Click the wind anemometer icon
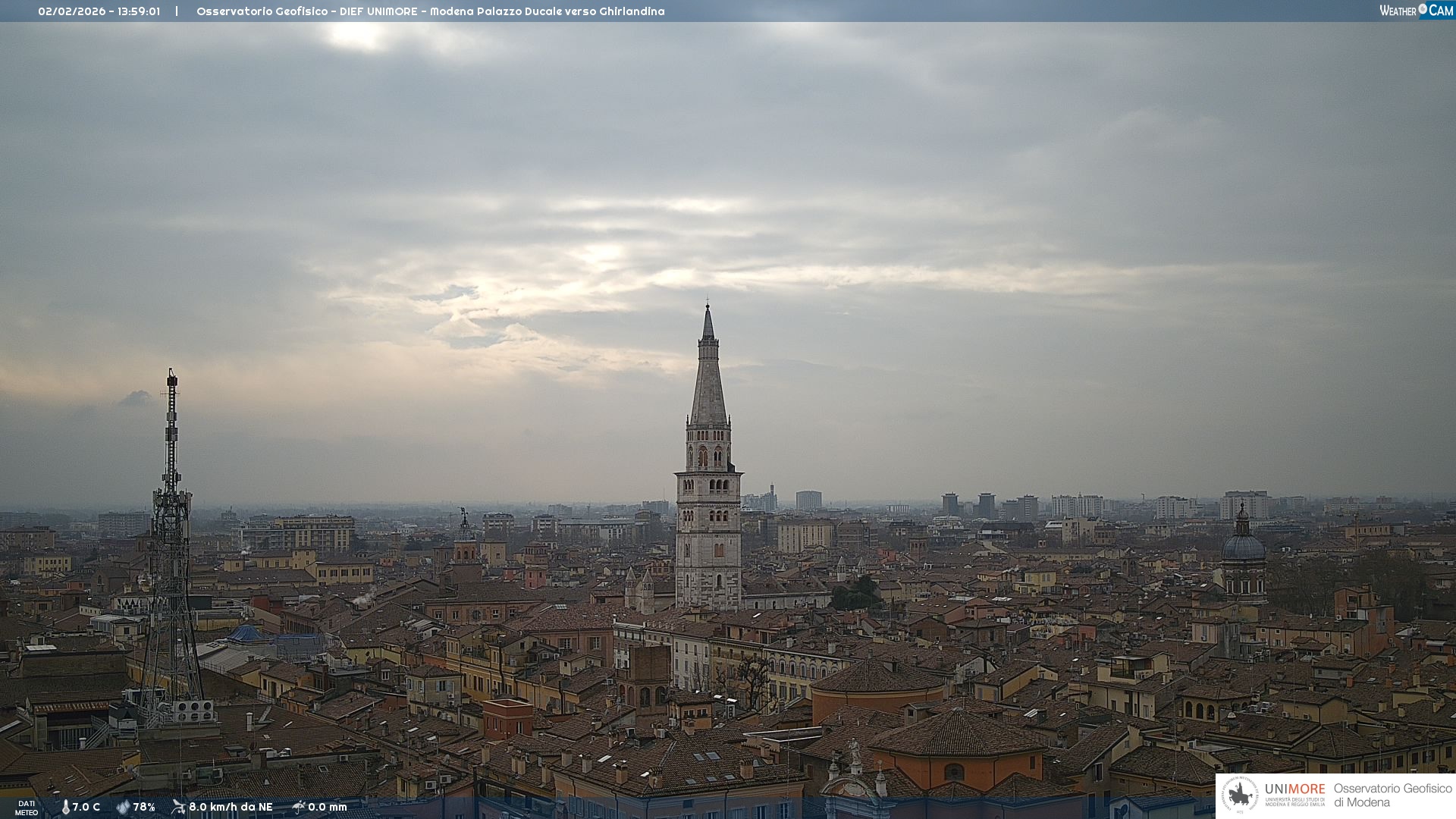This screenshot has width=1456, height=819. point(178,807)
